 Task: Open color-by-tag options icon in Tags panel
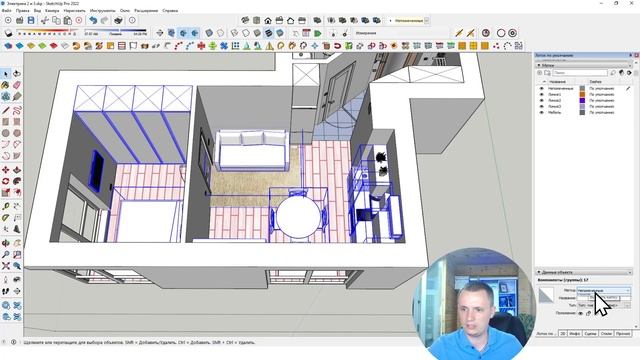(x=621, y=73)
